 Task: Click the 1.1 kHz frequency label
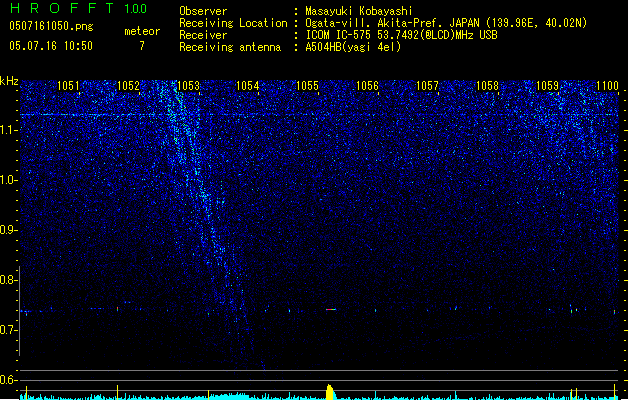tap(8, 130)
